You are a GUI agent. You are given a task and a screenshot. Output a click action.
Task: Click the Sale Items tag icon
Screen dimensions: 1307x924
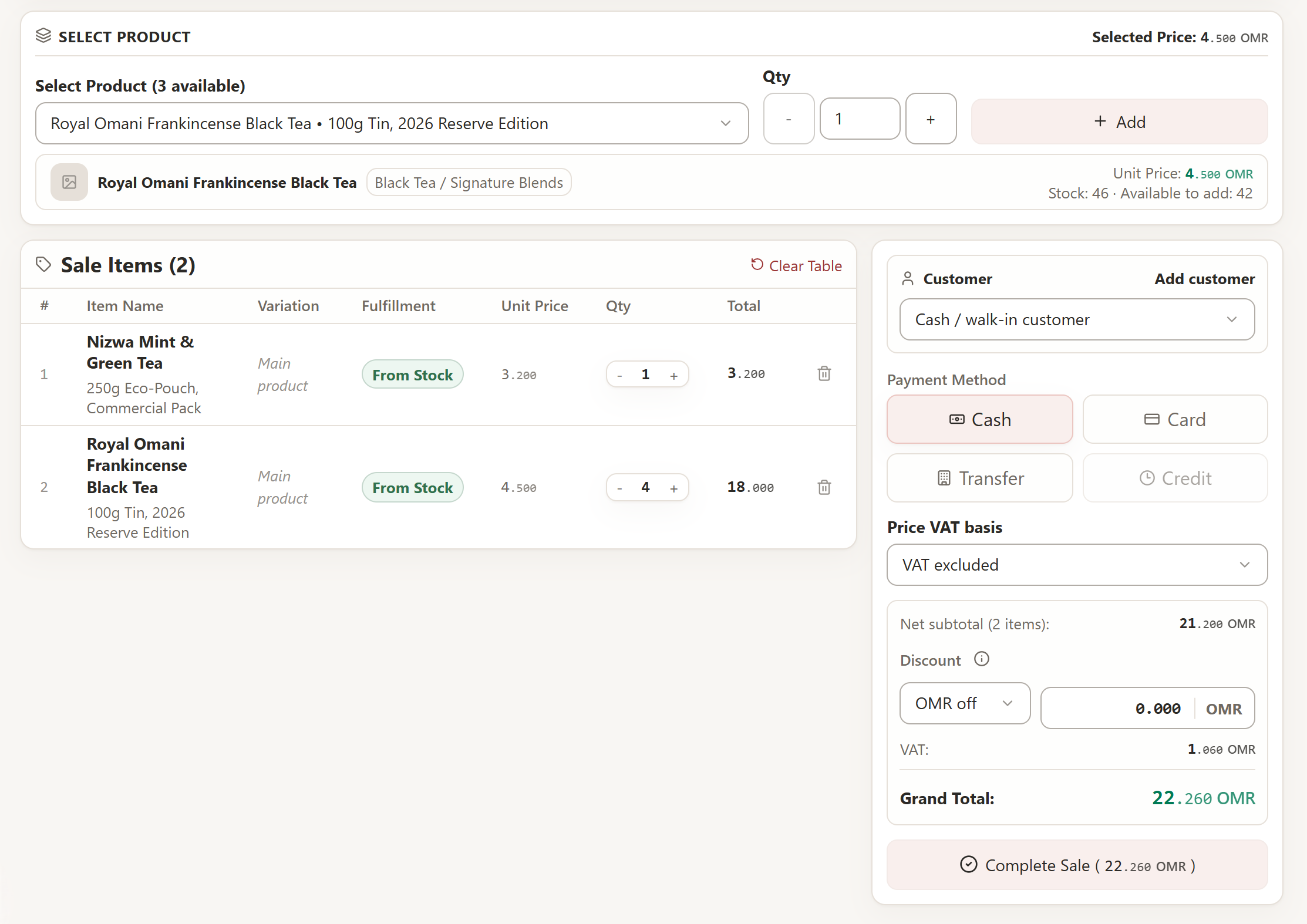click(43, 265)
